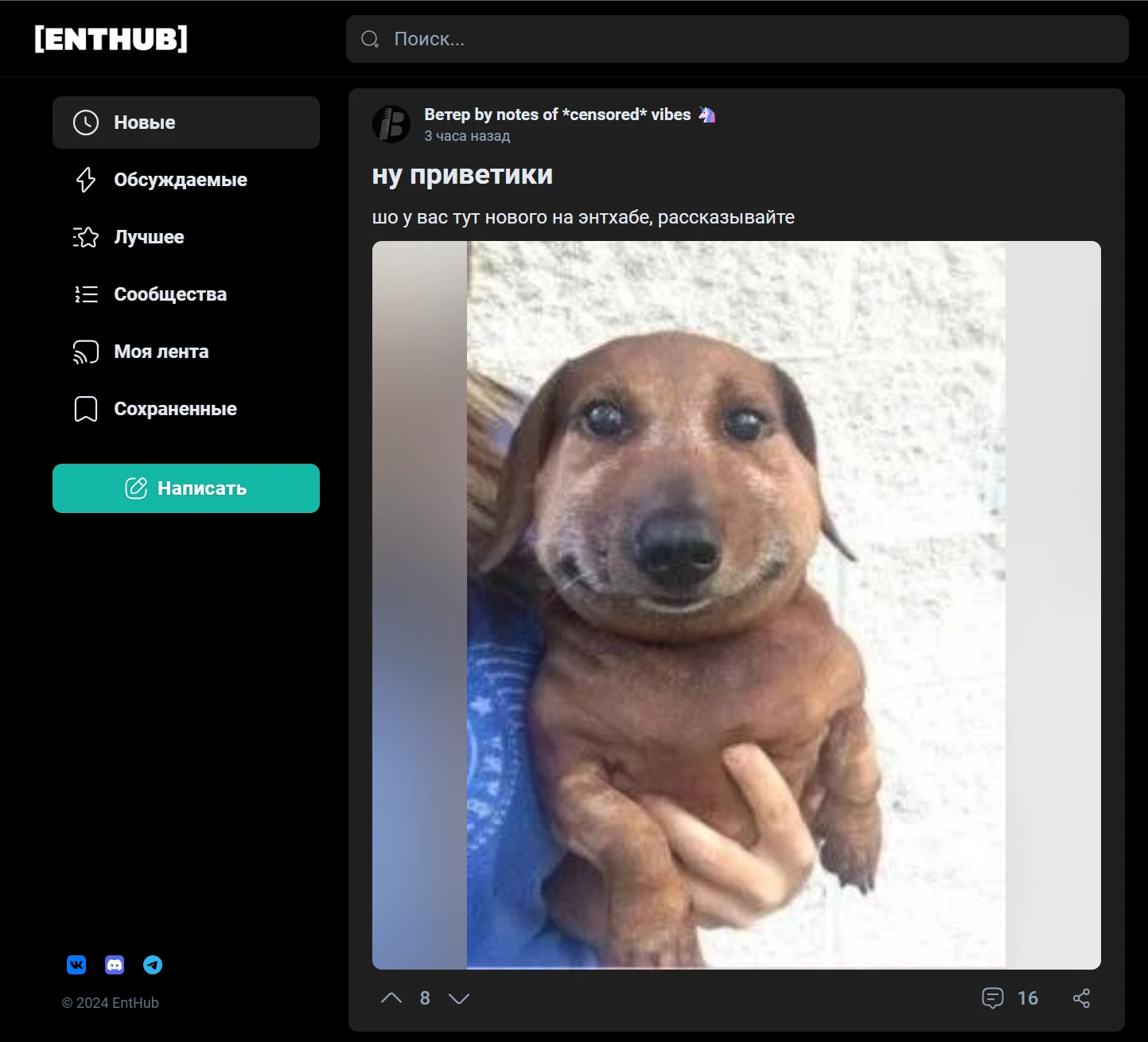Open the comments with 16 replies
Screen dimensions: 1148x1042
[x=1010, y=998]
